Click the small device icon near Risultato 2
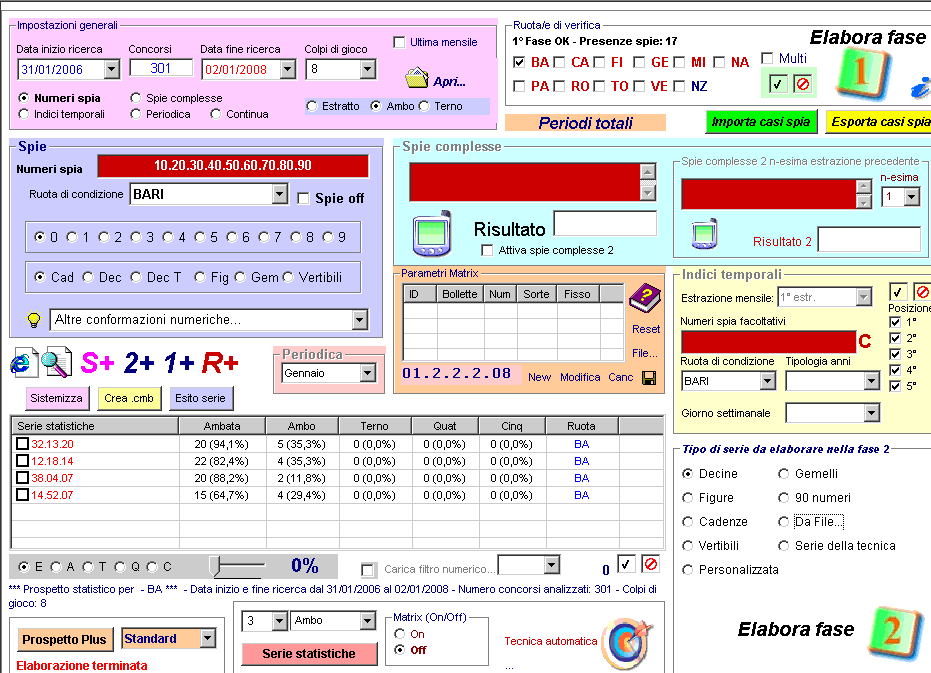931x673 pixels. [x=705, y=233]
